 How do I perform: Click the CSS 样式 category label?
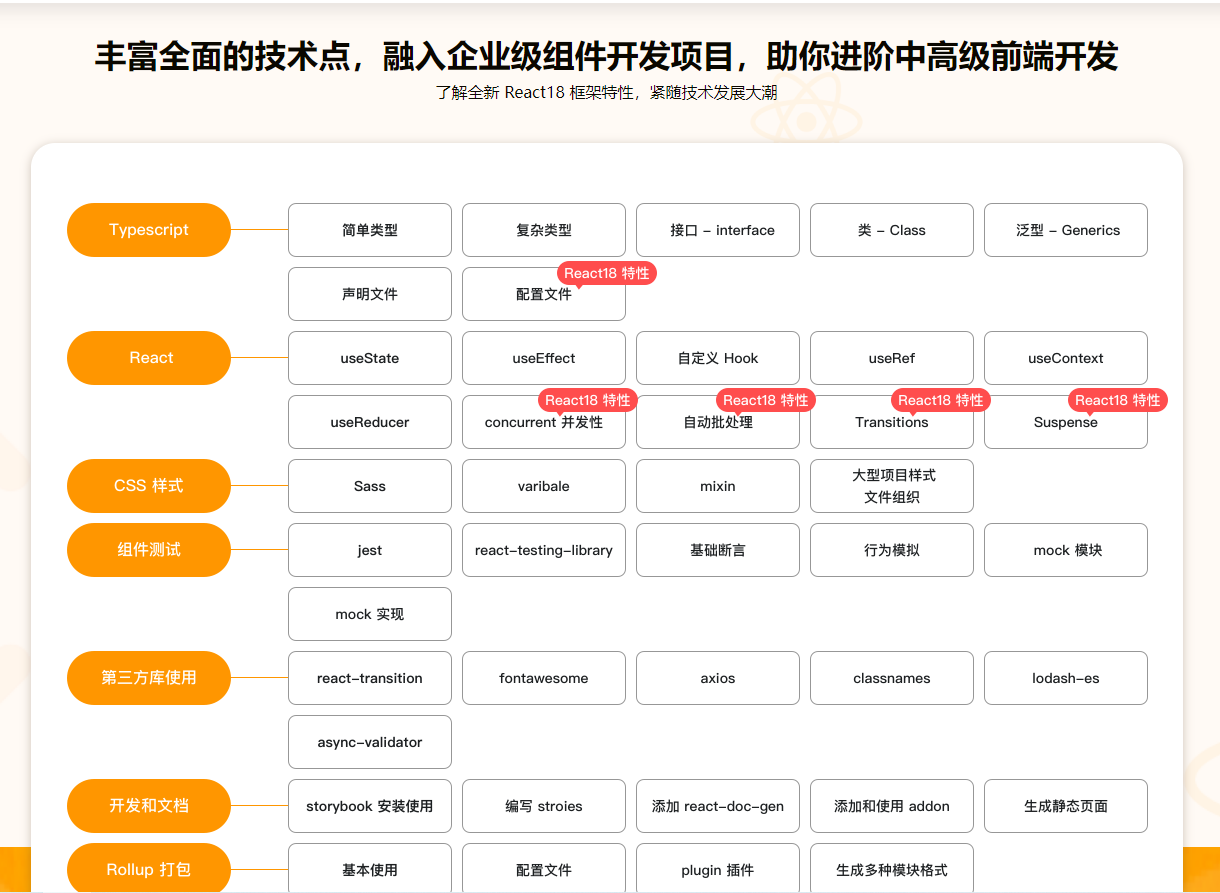tap(149, 486)
